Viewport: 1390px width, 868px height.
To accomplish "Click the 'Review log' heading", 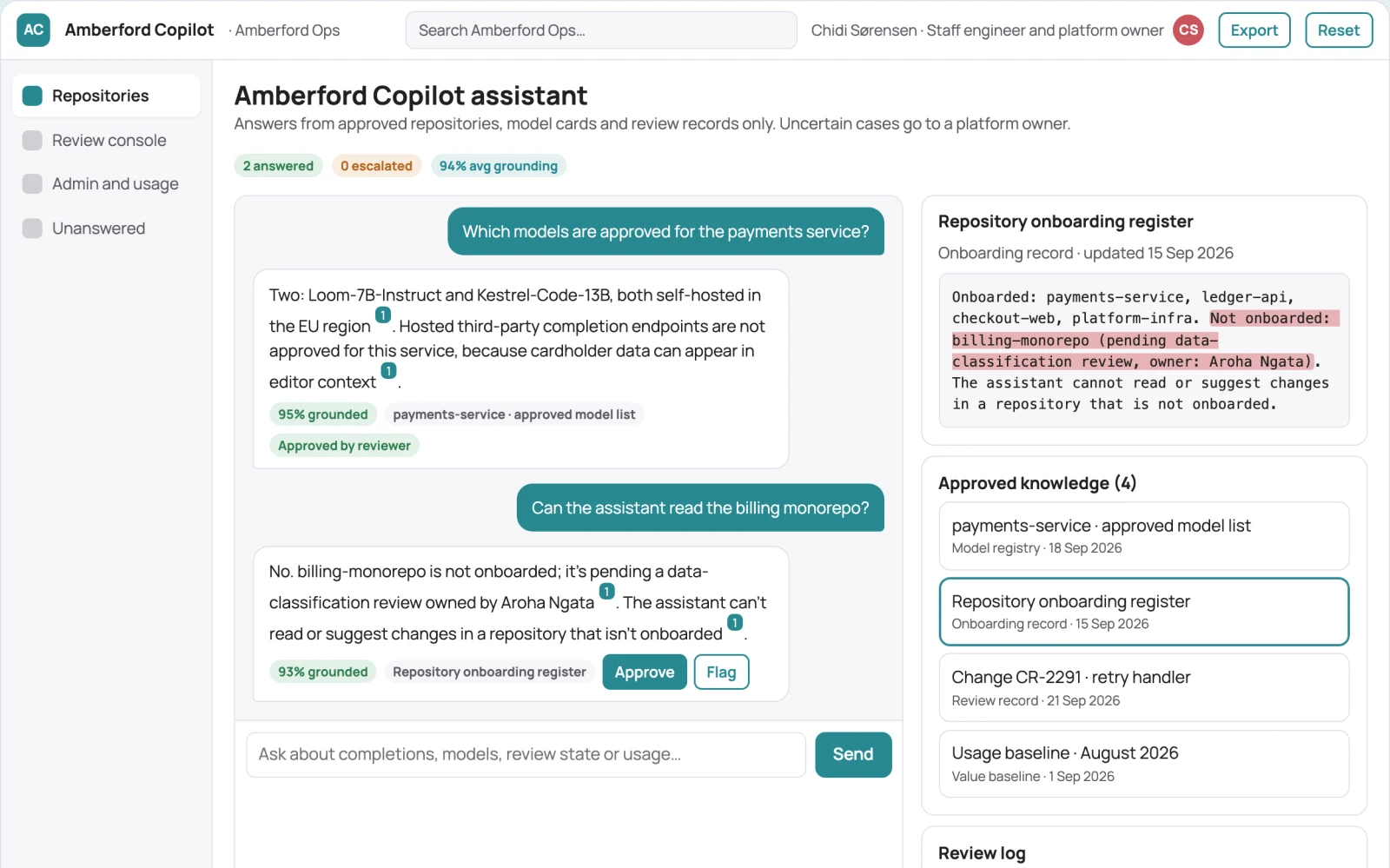I will coord(982,853).
